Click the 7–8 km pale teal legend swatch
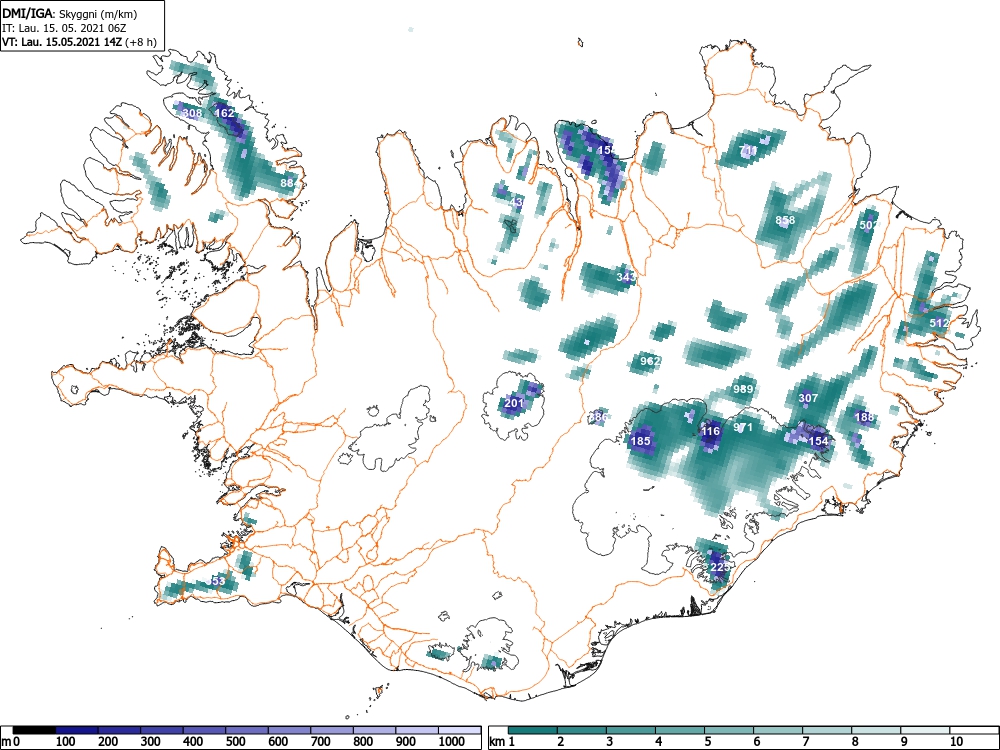 pyautogui.click(x=827, y=730)
